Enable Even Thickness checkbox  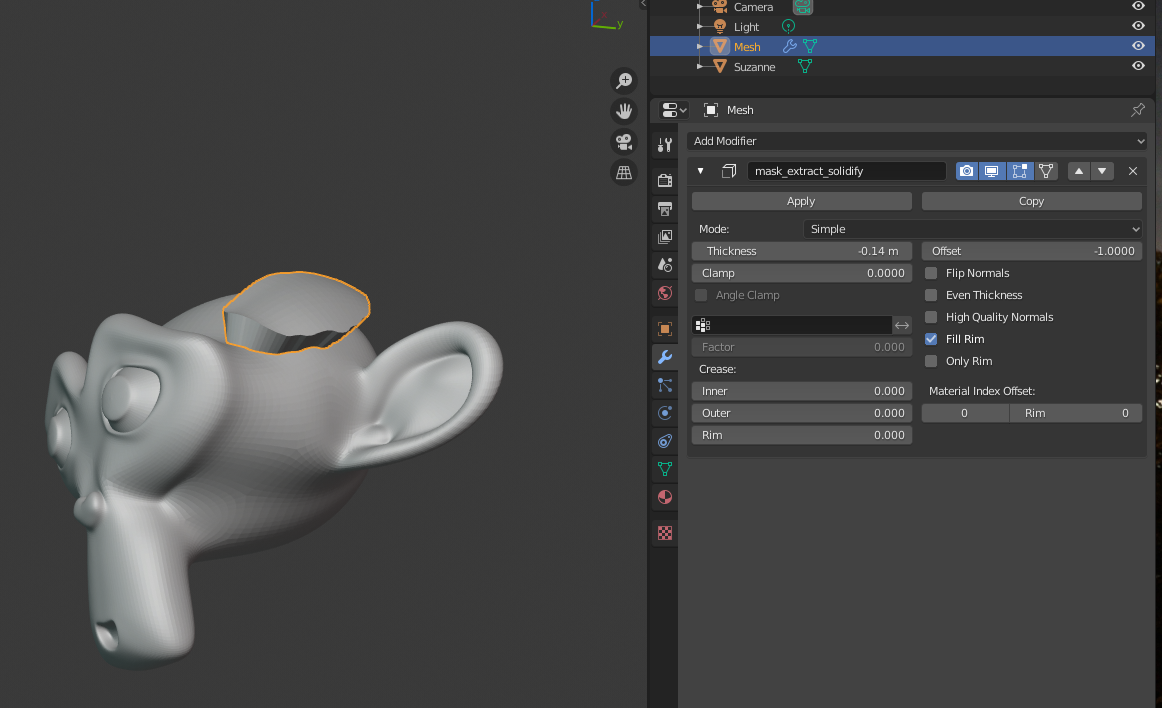point(931,295)
